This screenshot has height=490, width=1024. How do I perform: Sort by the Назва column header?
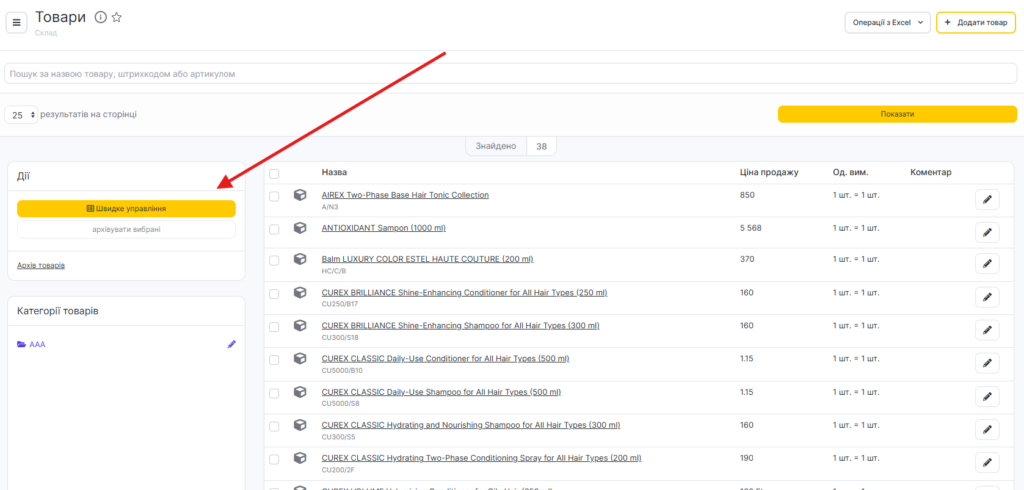point(334,172)
